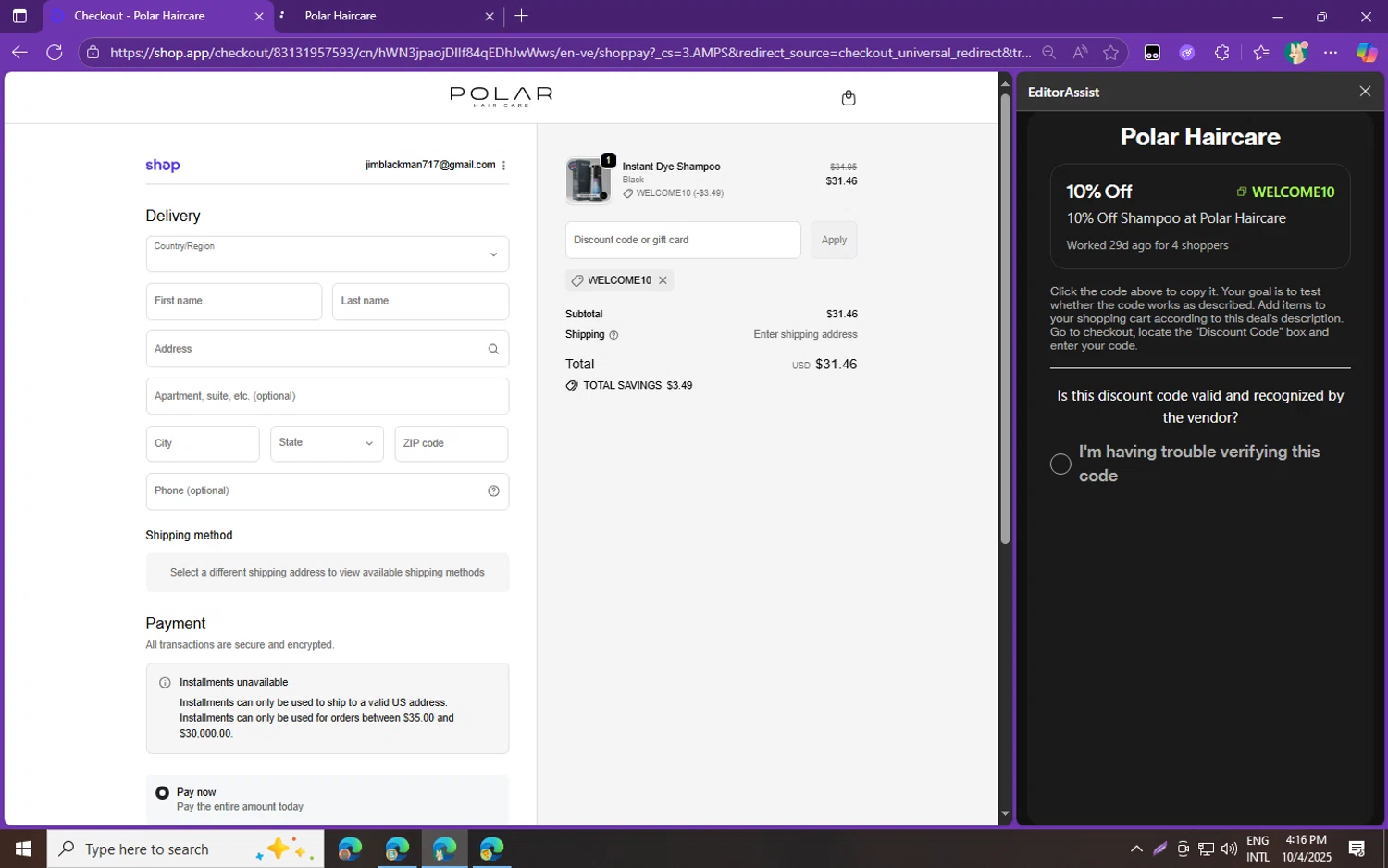Click the taskbar search box
Image resolution: width=1388 pixels, height=868 pixels.
point(186,849)
